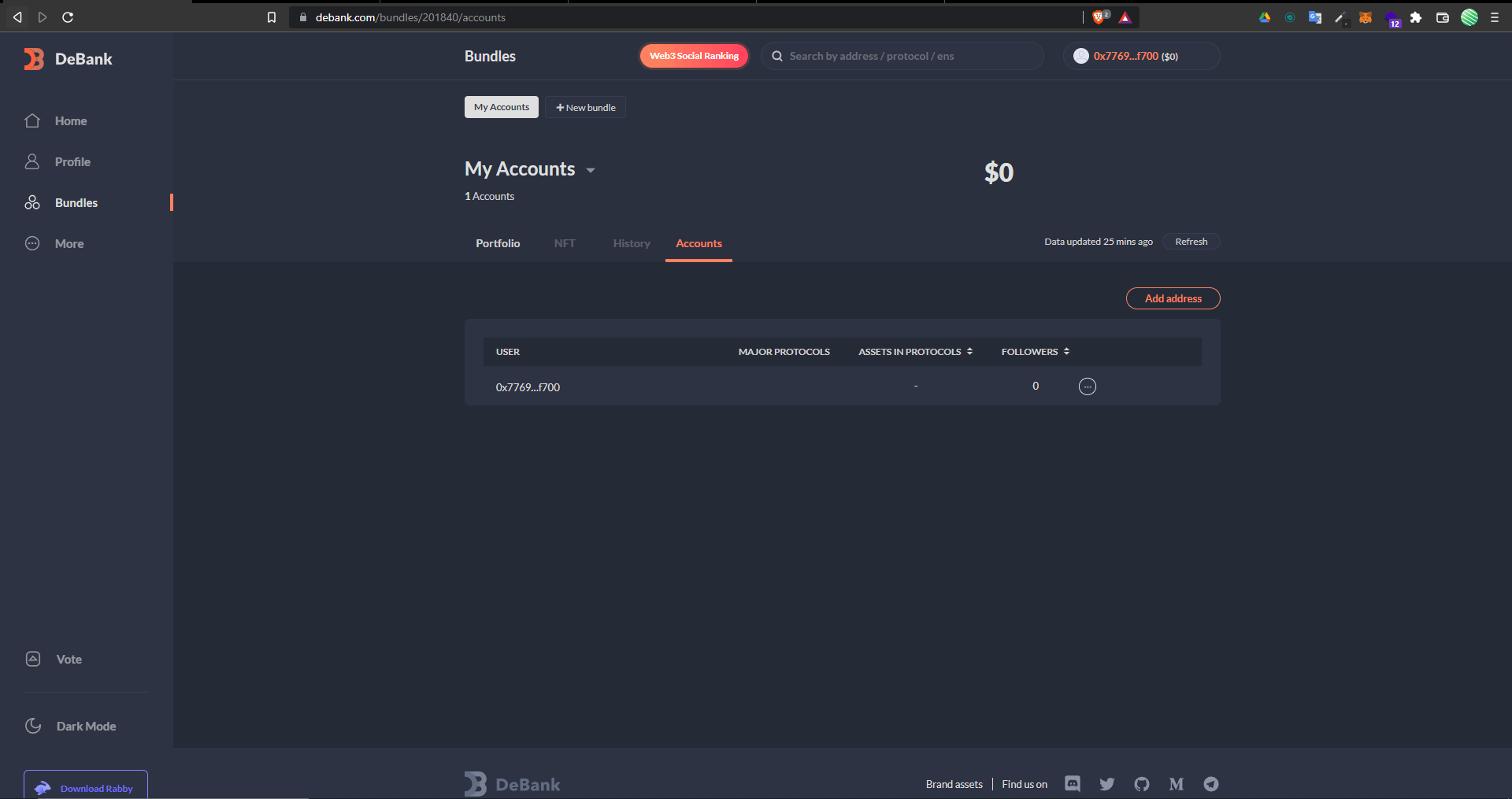Open the GitHub icon in footer
This screenshot has height=799, width=1512.
click(x=1142, y=784)
